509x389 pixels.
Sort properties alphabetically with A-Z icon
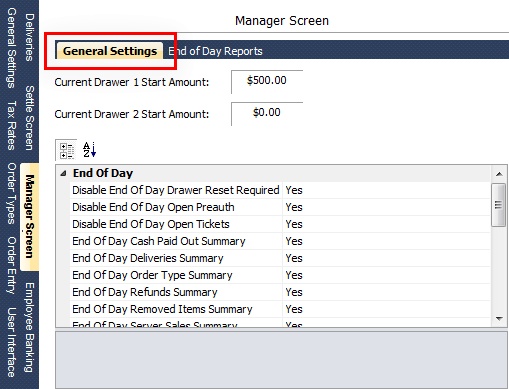click(x=89, y=150)
